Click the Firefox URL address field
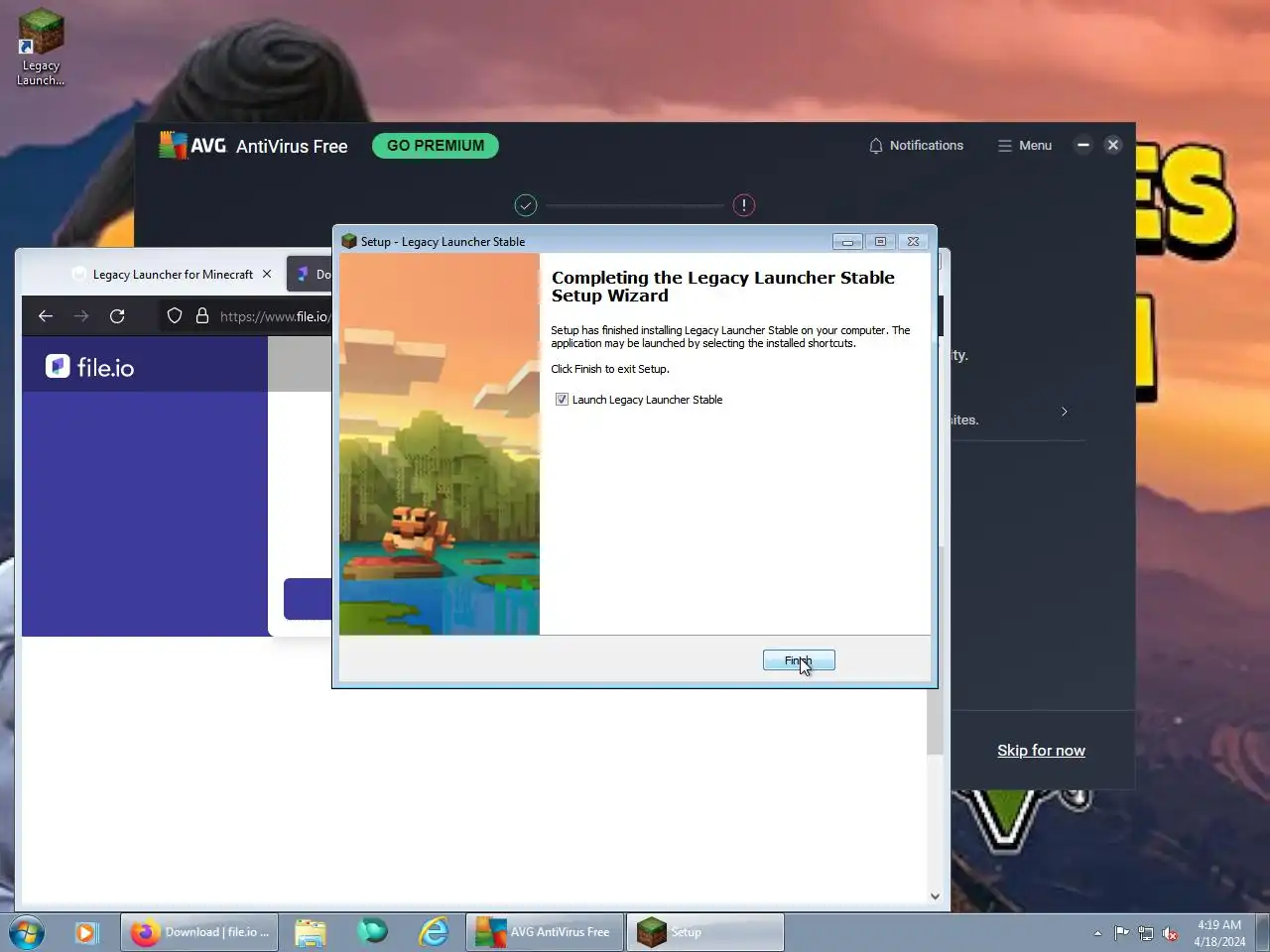Screen dimensions: 1270x952 [273, 316]
